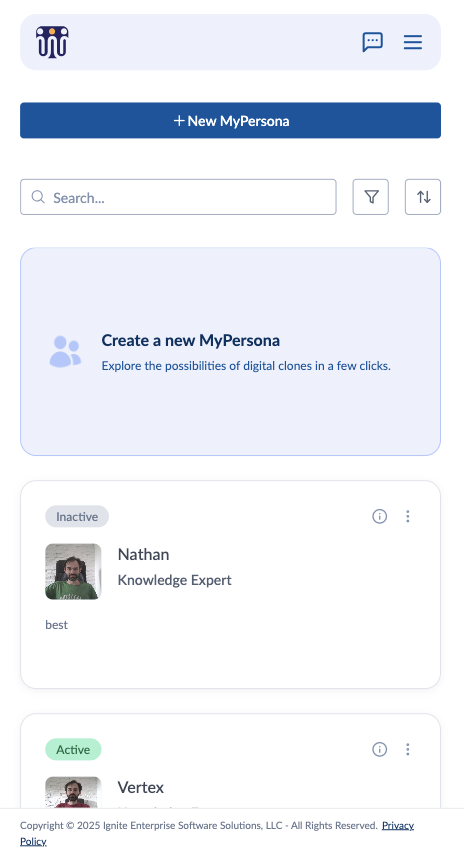
Task: Select the Create a new MyPersona card
Action: click(x=230, y=352)
